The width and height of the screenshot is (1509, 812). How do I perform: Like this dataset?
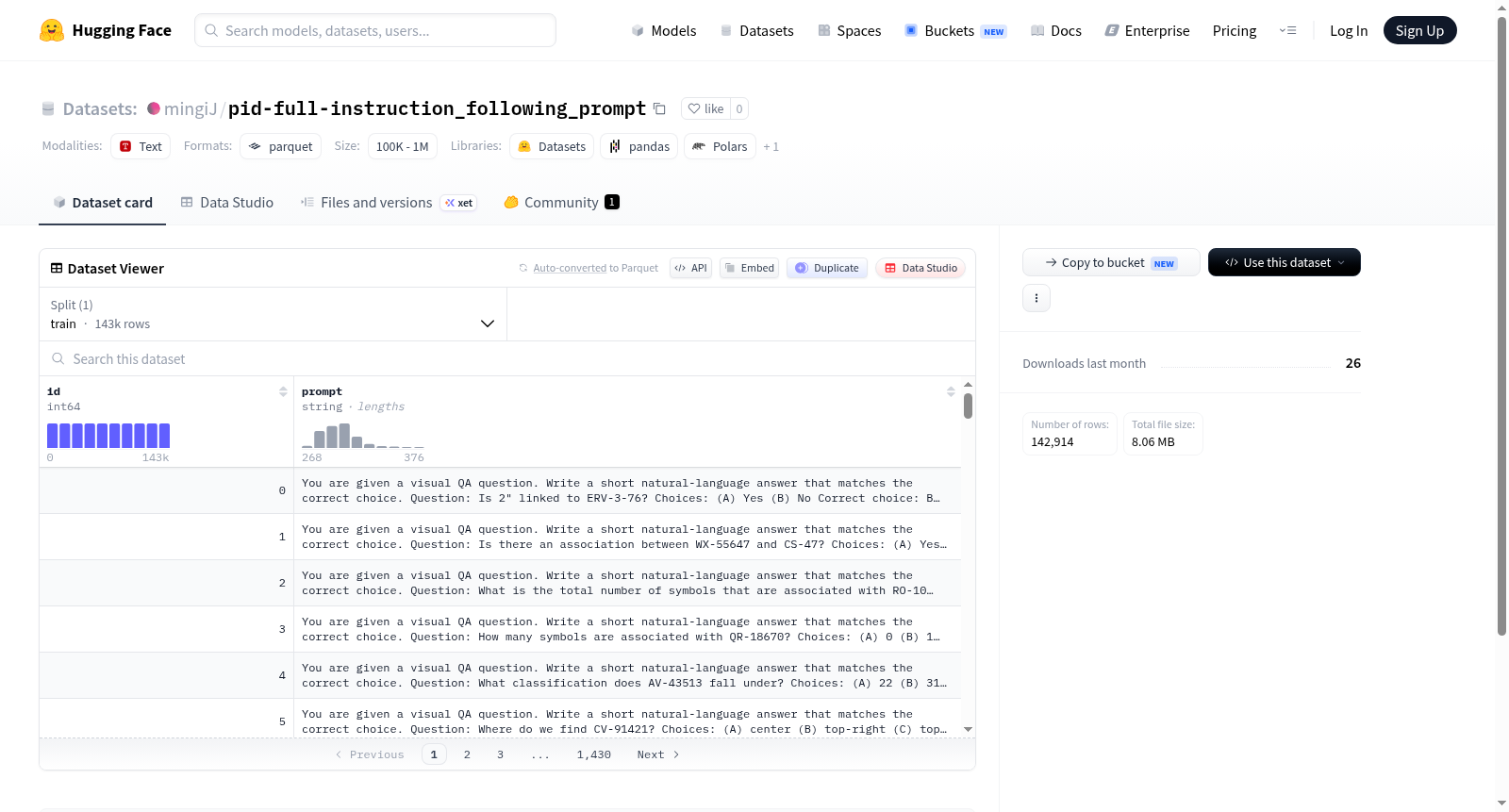coord(705,108)
